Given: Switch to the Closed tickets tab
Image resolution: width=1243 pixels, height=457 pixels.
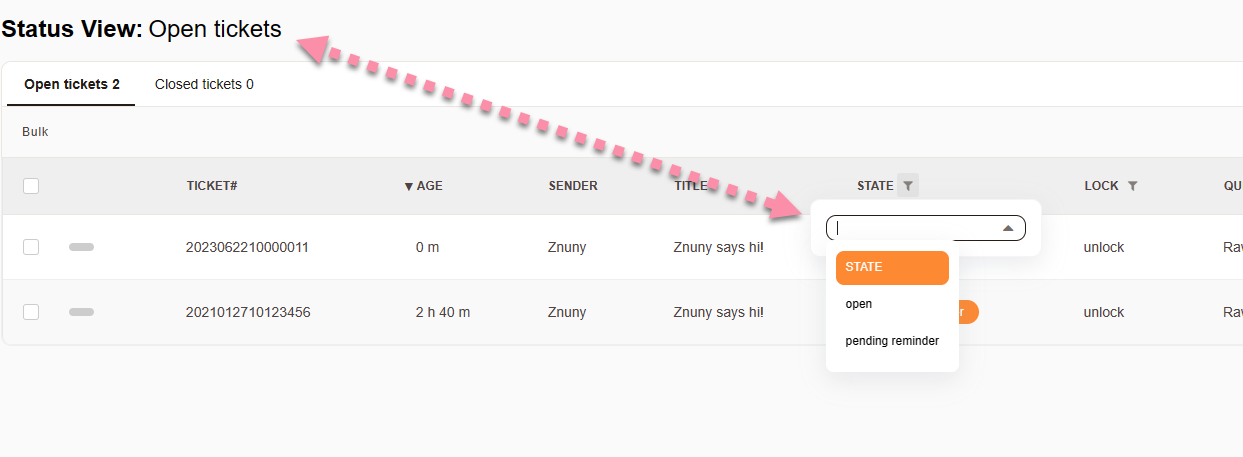Looking at the screenshot, I should (204, 84).
